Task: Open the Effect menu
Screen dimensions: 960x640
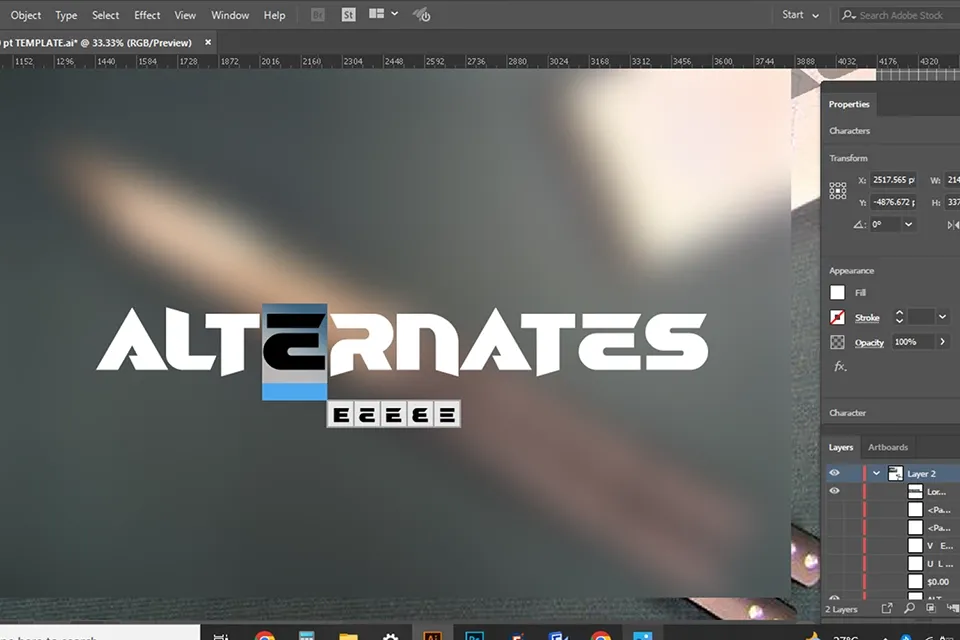Action: point(147,15)
